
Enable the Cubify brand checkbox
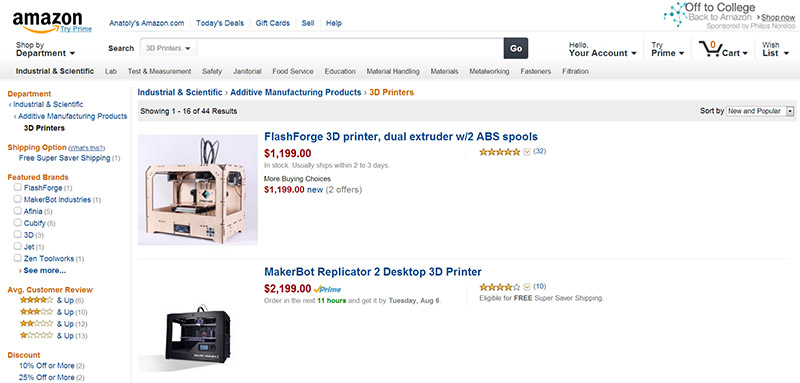pyautogui.click(x=17, y=223)
